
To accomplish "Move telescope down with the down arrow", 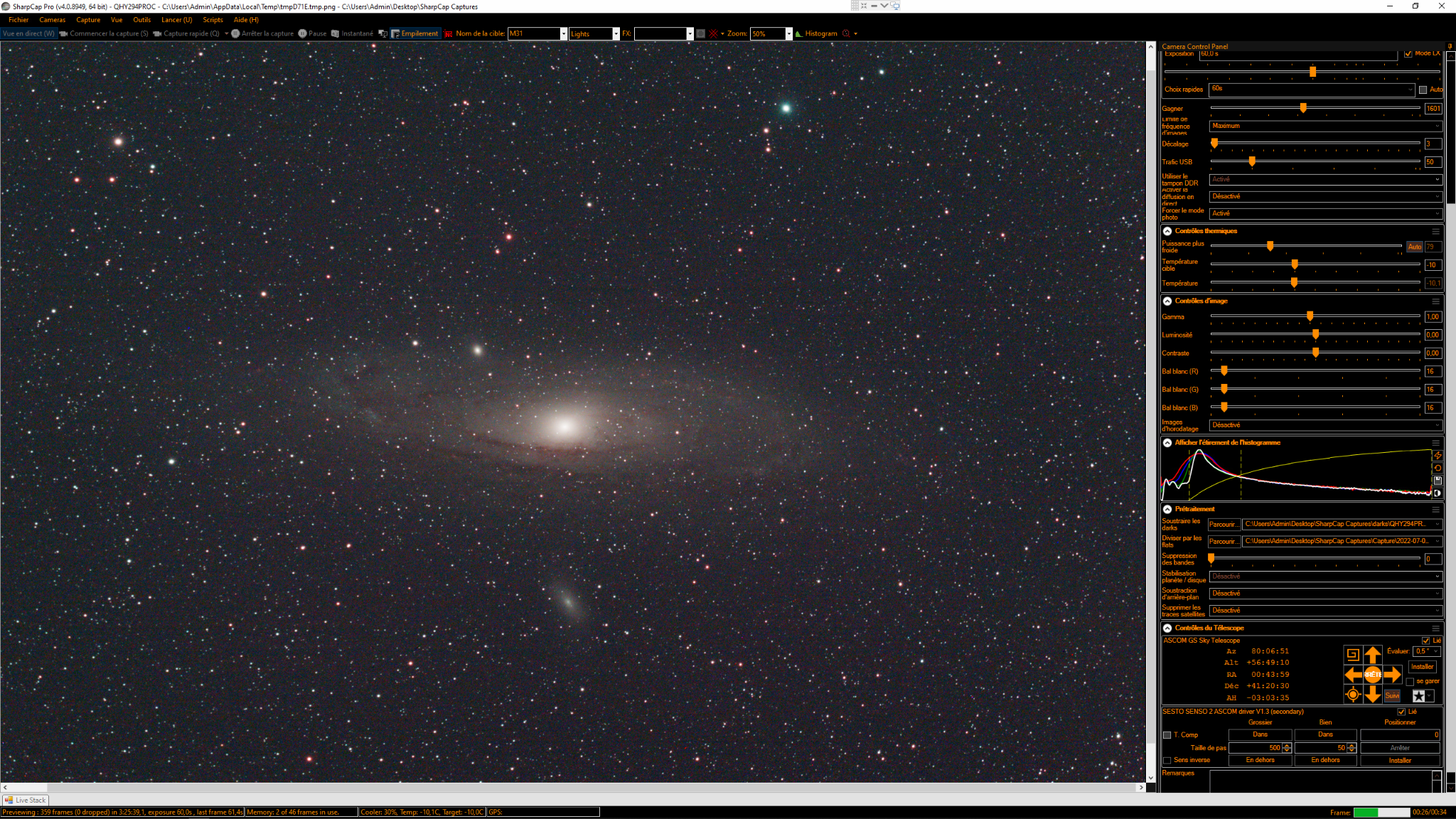I will (x=1373, y=694).
